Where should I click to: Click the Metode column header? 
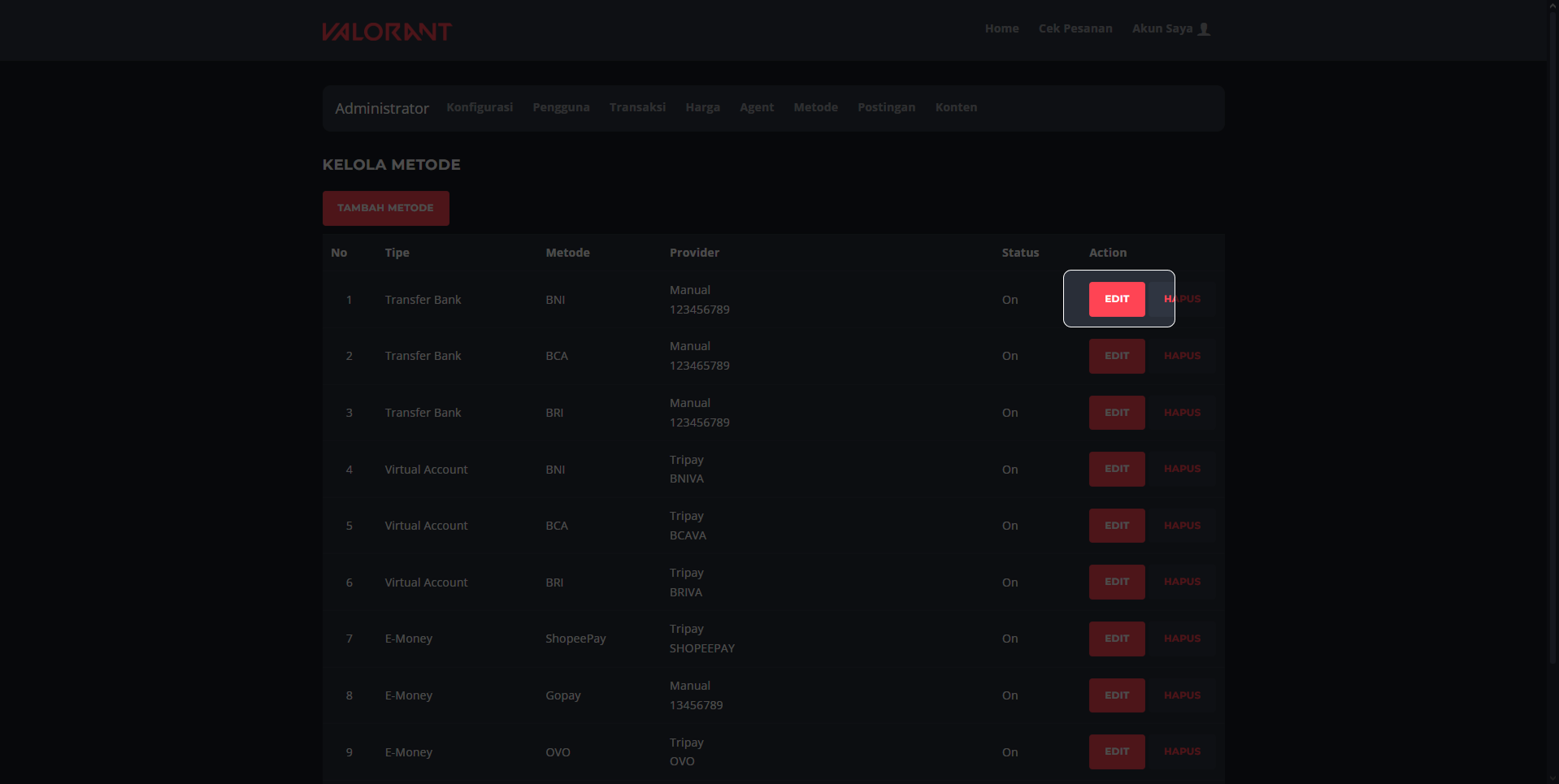tap(567, 253)
